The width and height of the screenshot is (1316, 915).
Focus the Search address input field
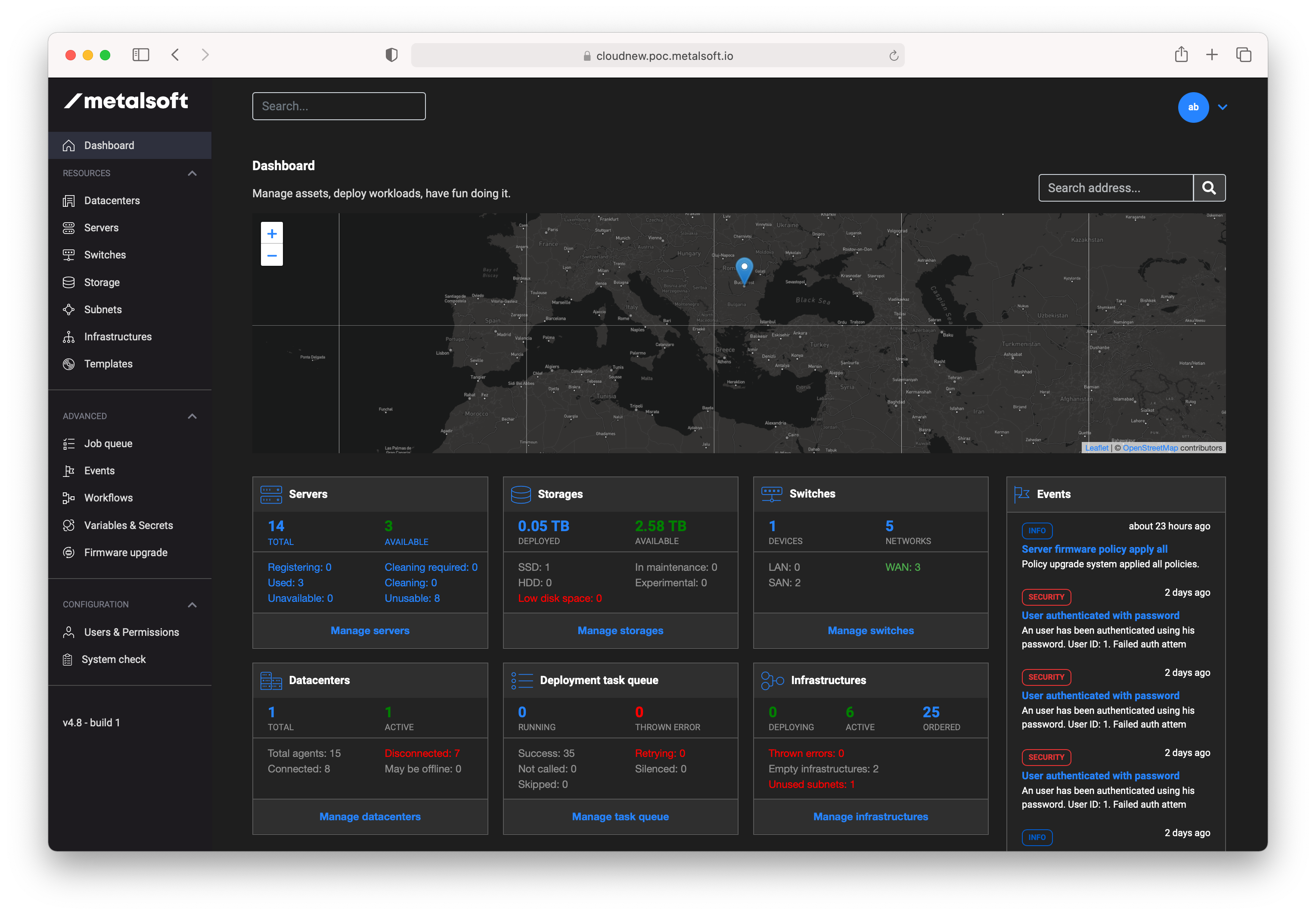[x=1115, y=188]
